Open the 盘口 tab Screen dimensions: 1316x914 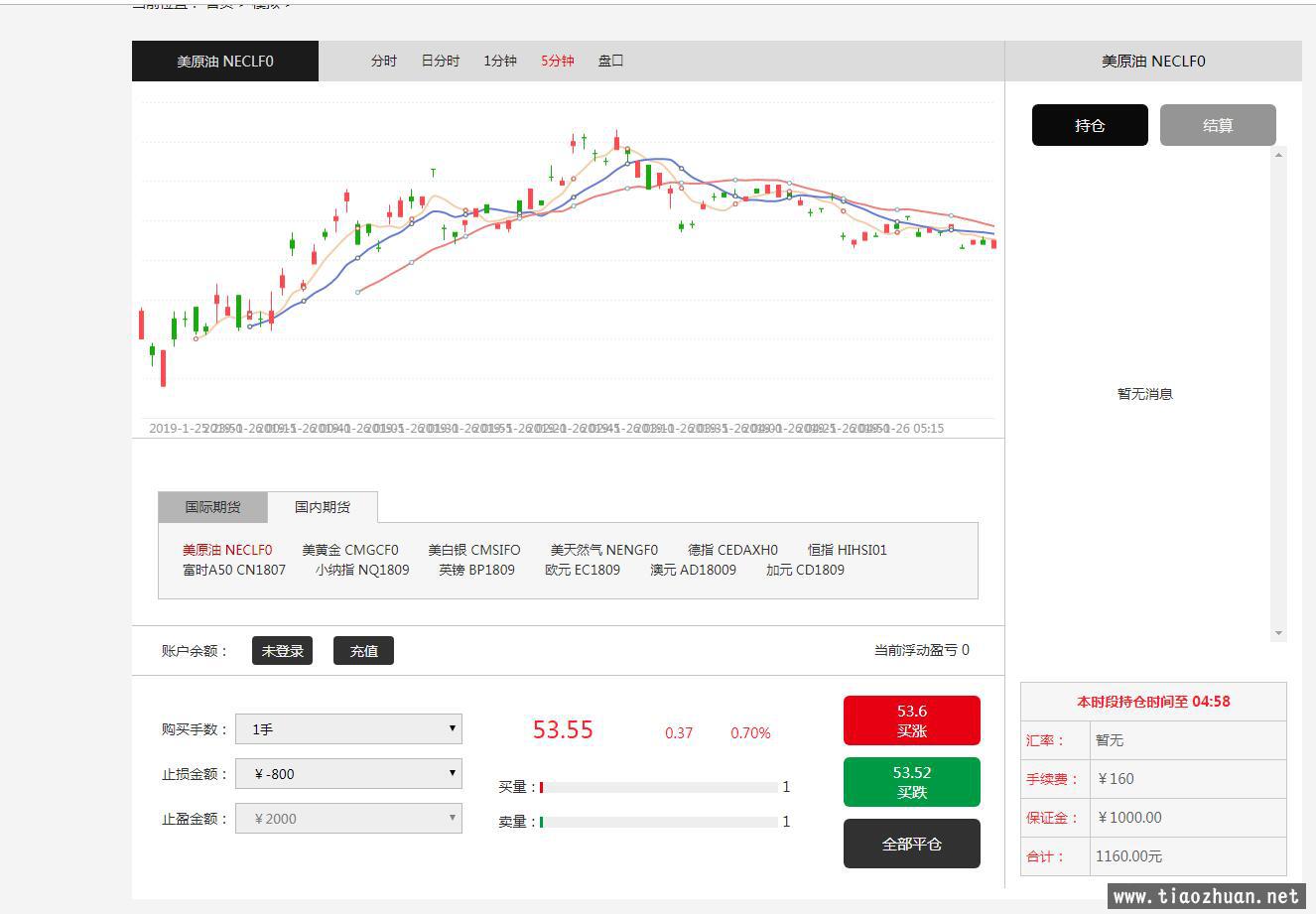point(610,61)
